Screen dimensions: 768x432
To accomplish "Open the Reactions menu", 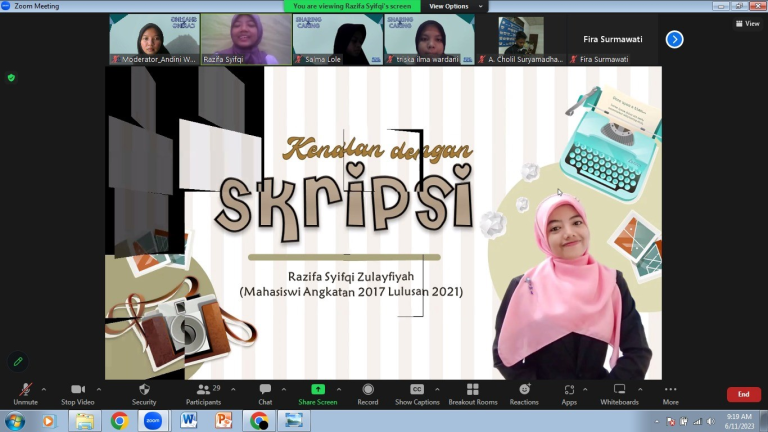I will [x=524, y=391].
